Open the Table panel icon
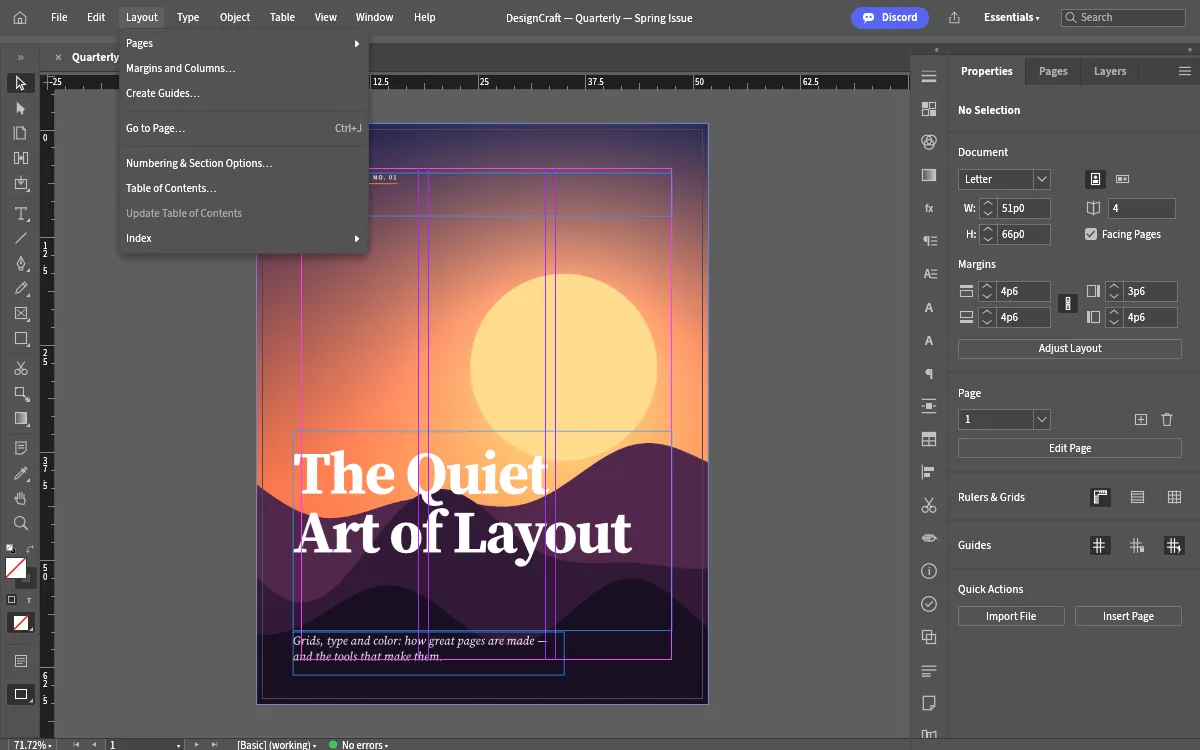 pyautogui.click(x=929, y=439)
